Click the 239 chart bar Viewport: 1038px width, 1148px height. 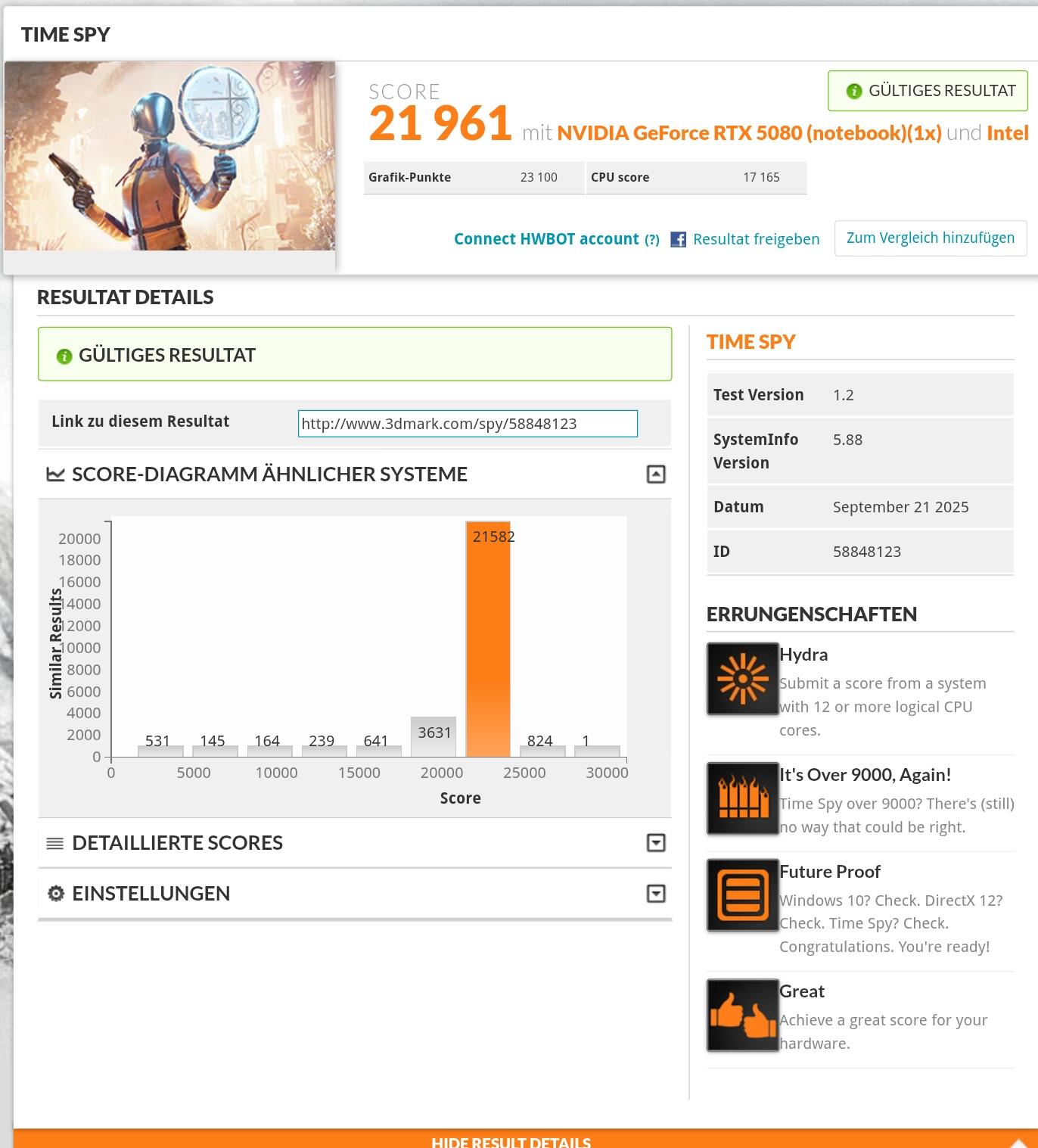324,751
